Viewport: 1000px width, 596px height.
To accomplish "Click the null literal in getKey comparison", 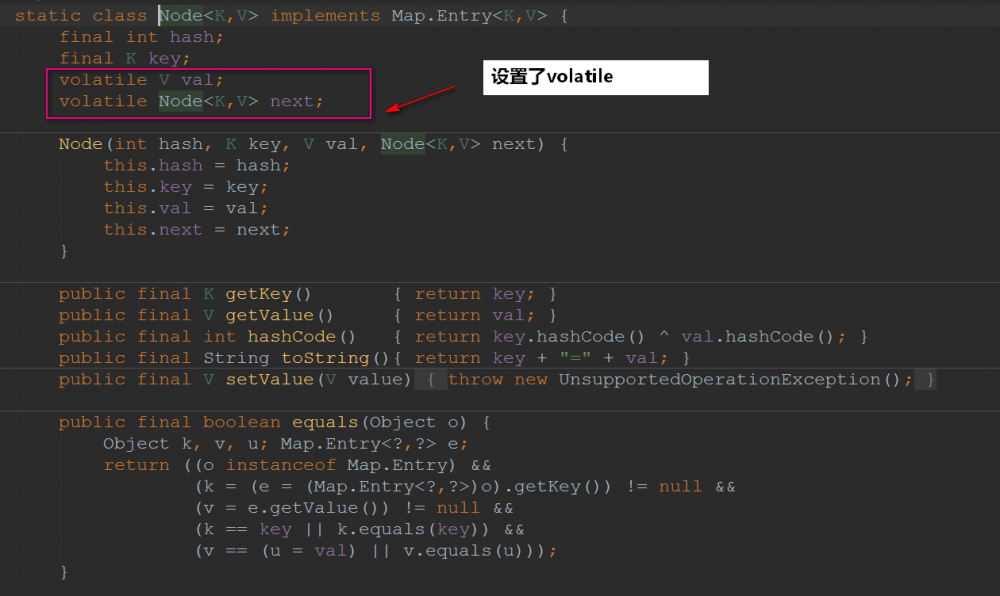I will tap(680, 486).
